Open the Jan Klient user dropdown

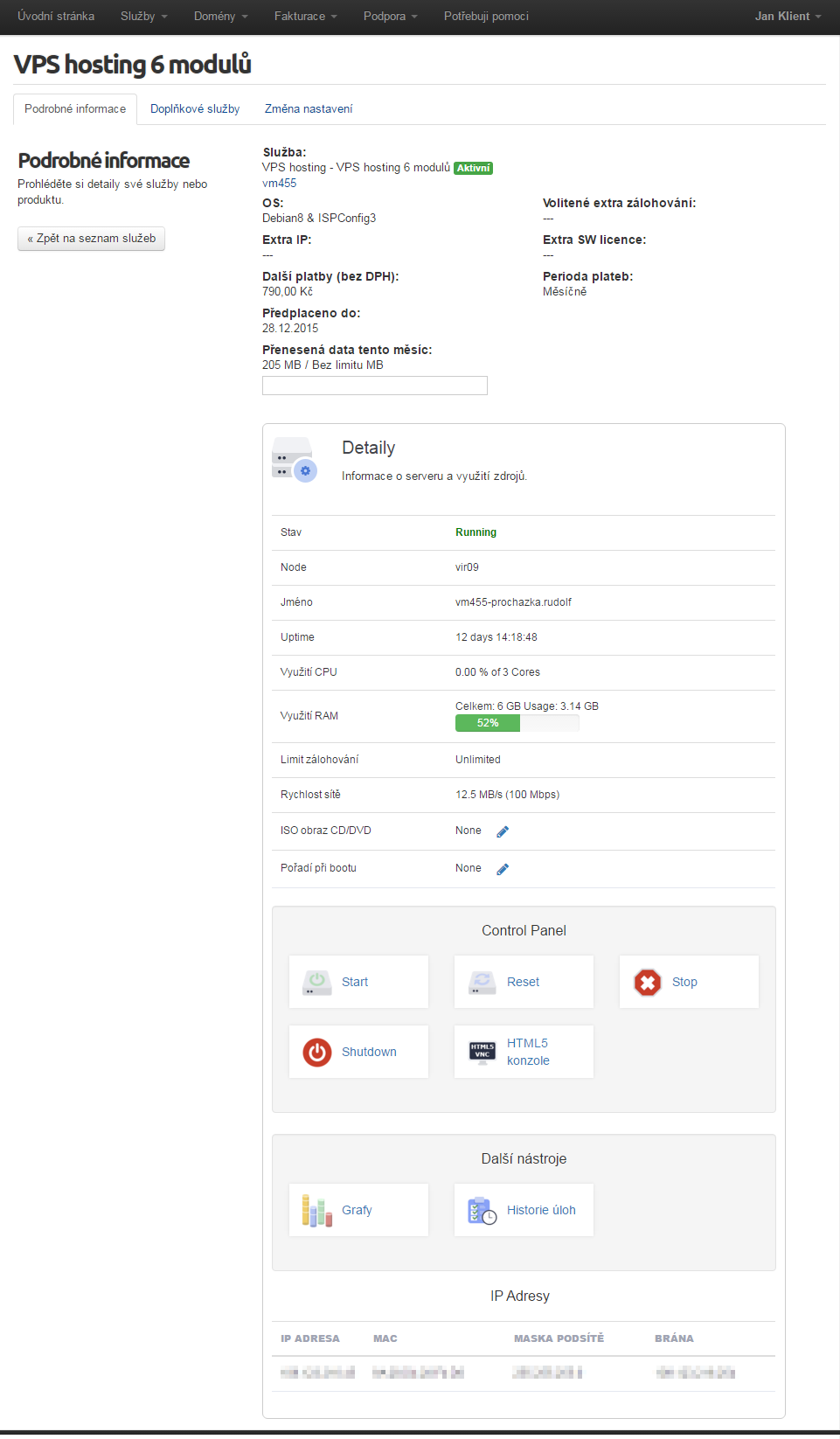[788, 17]
